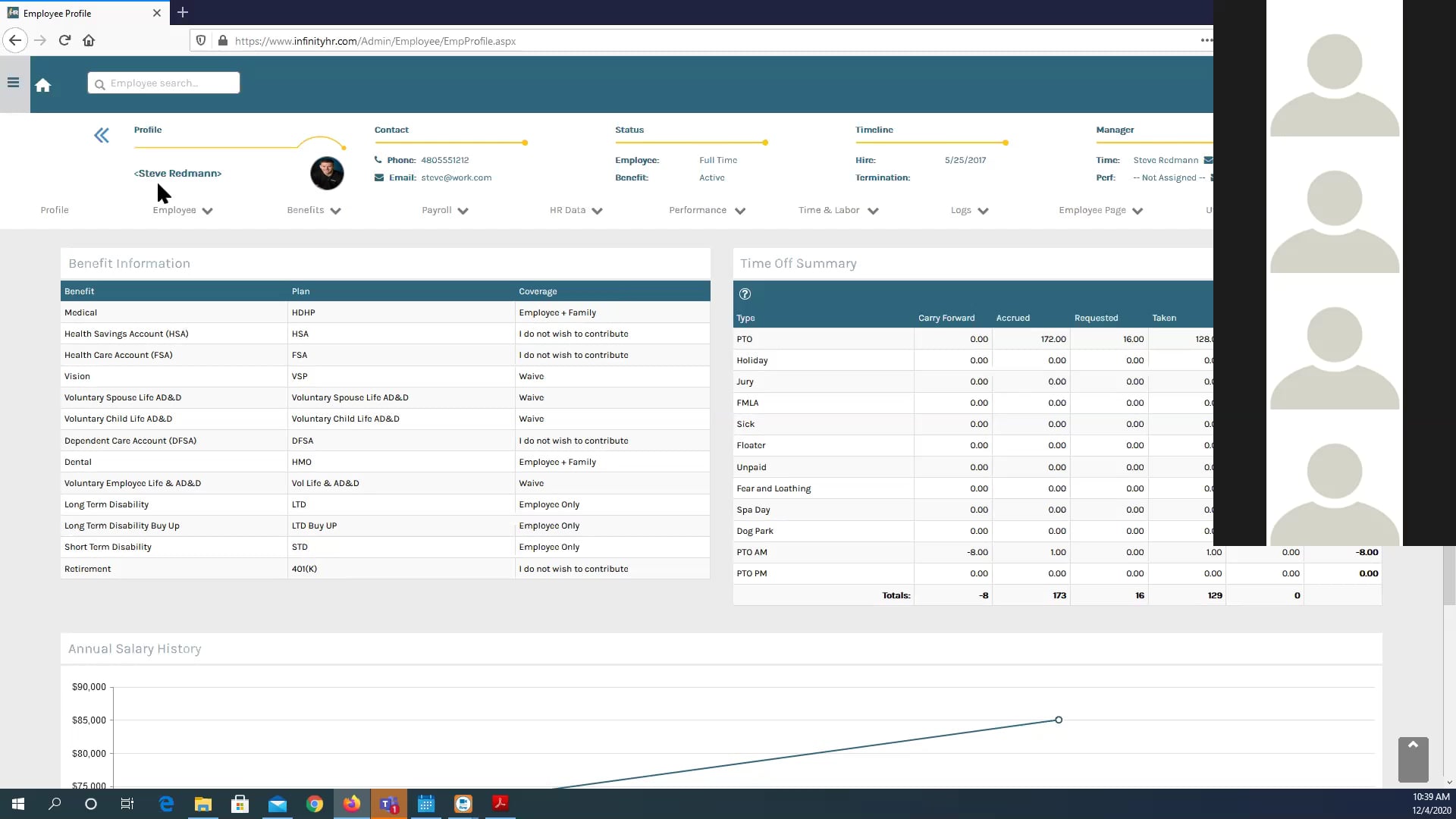Click the Contact section progress indicator dot

click(525, 143)
